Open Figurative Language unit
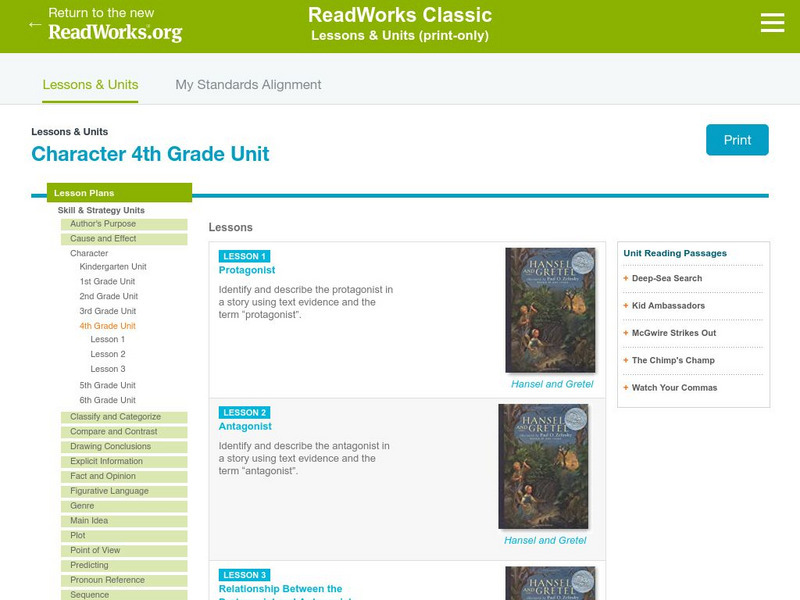The width and height of the screenshot is (800, 600). 124,491
